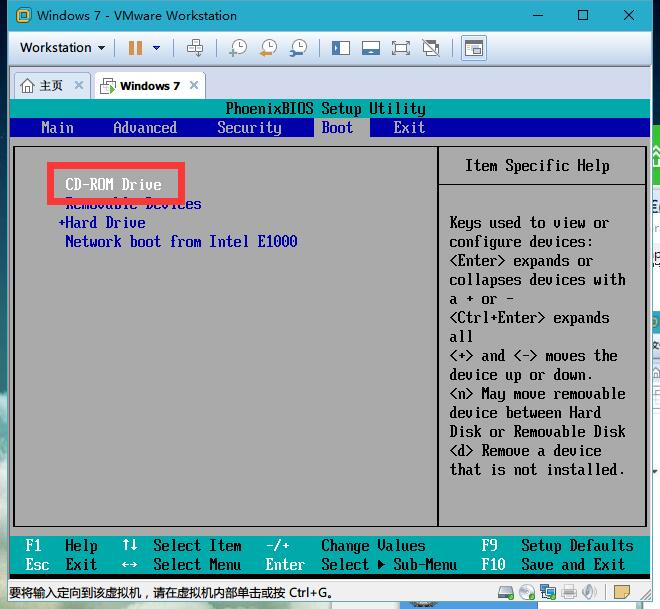Toggle the thumbnail bar view icon
Image resolution: width=660 pixels, height=609 pixels.
coord(371,47)
